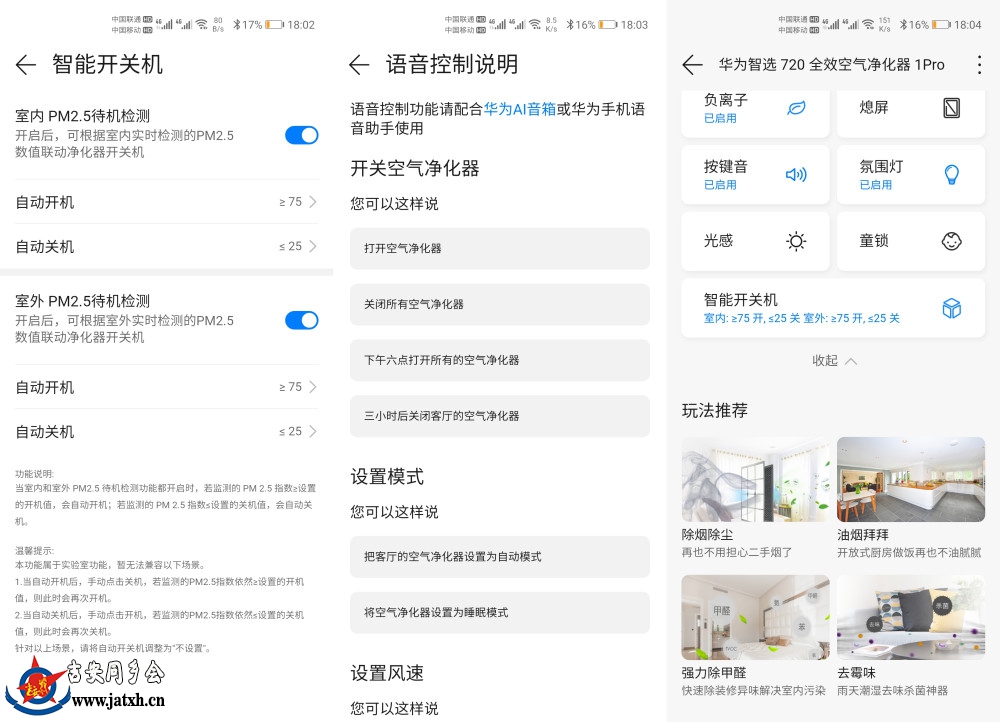Image resolution: width=1000 pixels, height=722 pixels.
Task: Tap 开关空气净化器 section heading
Action: click(415, 168)
